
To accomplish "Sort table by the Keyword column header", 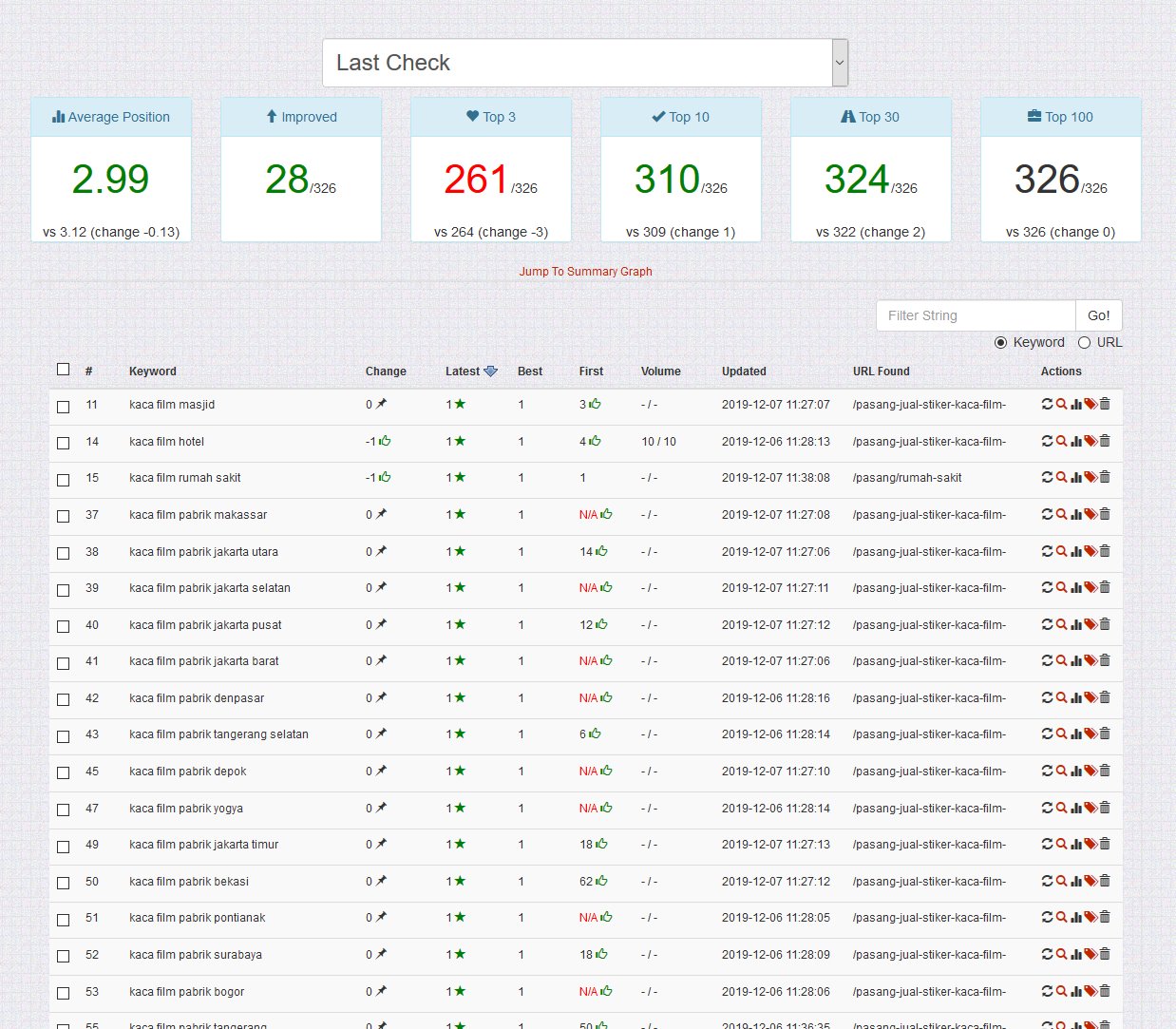I will pyautogui.click(x=152, y=371).
